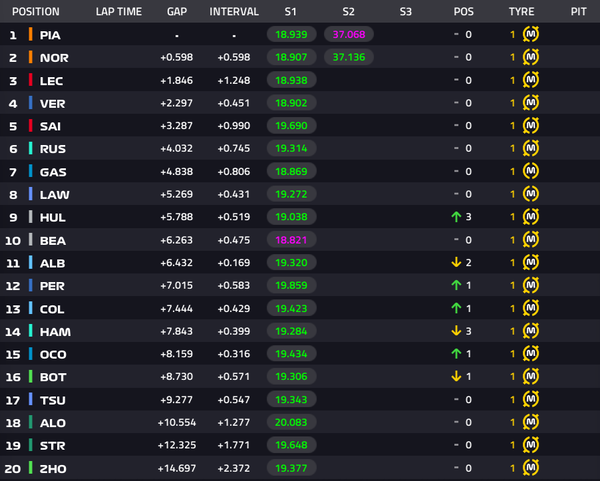Click the medium tyre icon for COL

[531, 308]
